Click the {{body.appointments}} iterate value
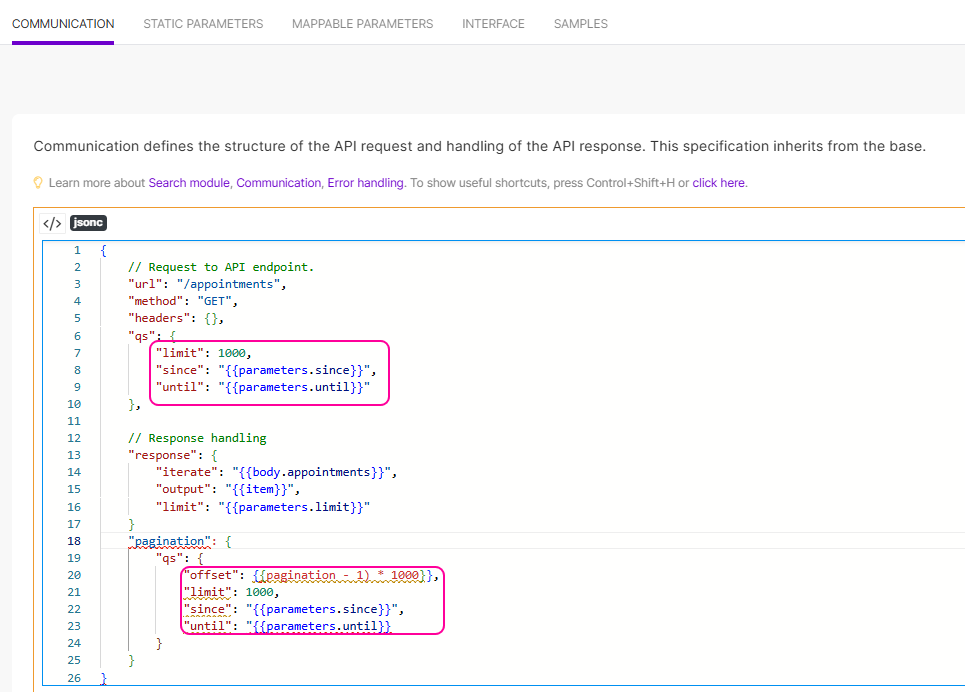Image resolution: width=965 pixels, height=692 pixels. click(x=312, y=472)
